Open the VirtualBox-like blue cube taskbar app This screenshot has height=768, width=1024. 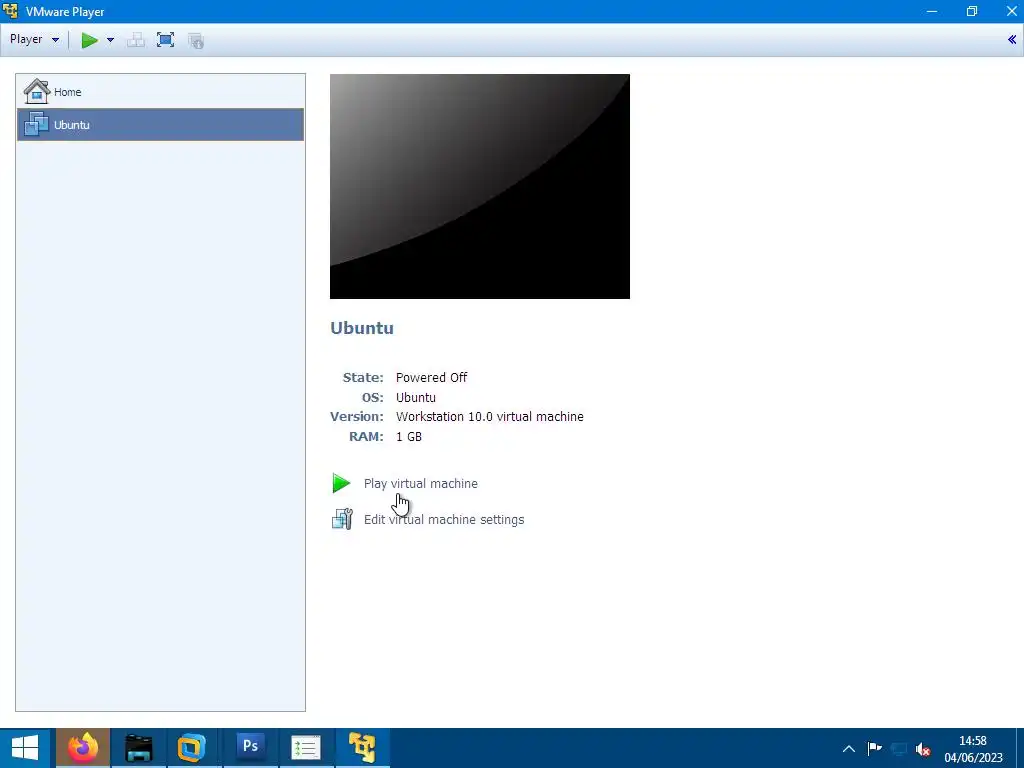click(x=191, y=748)
